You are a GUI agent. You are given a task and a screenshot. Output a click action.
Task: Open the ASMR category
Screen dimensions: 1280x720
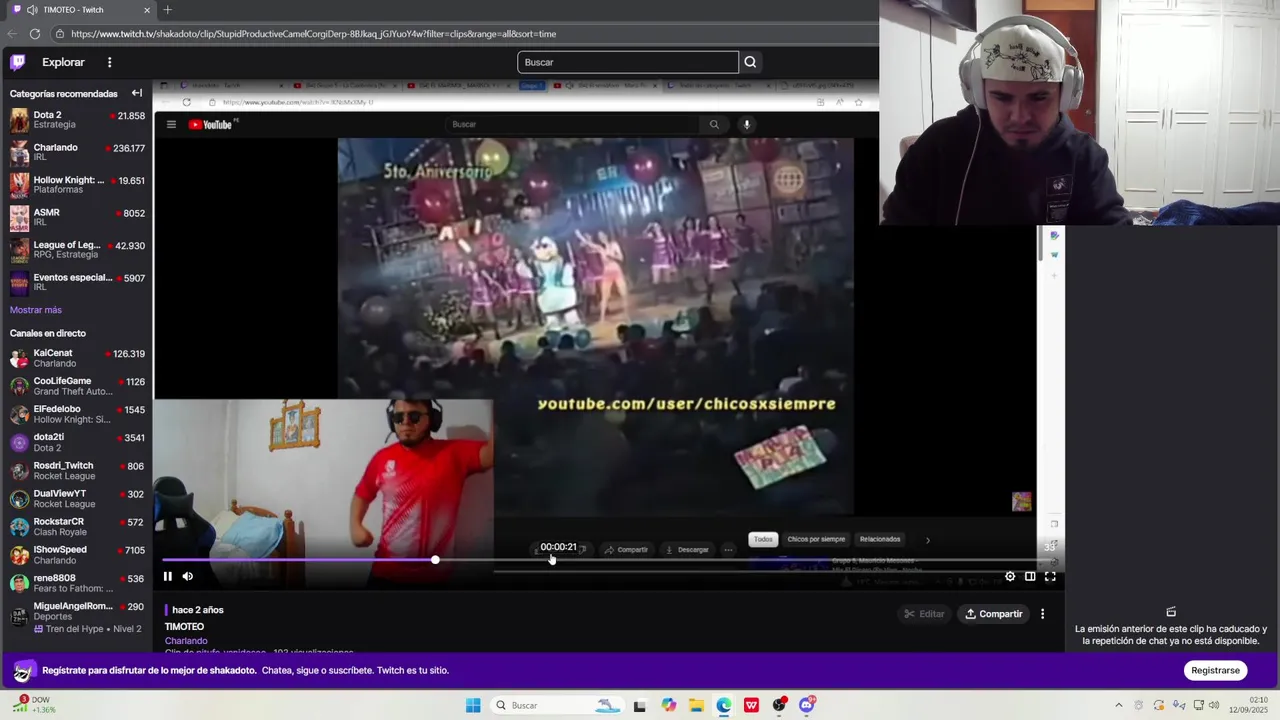pos(77,217)
